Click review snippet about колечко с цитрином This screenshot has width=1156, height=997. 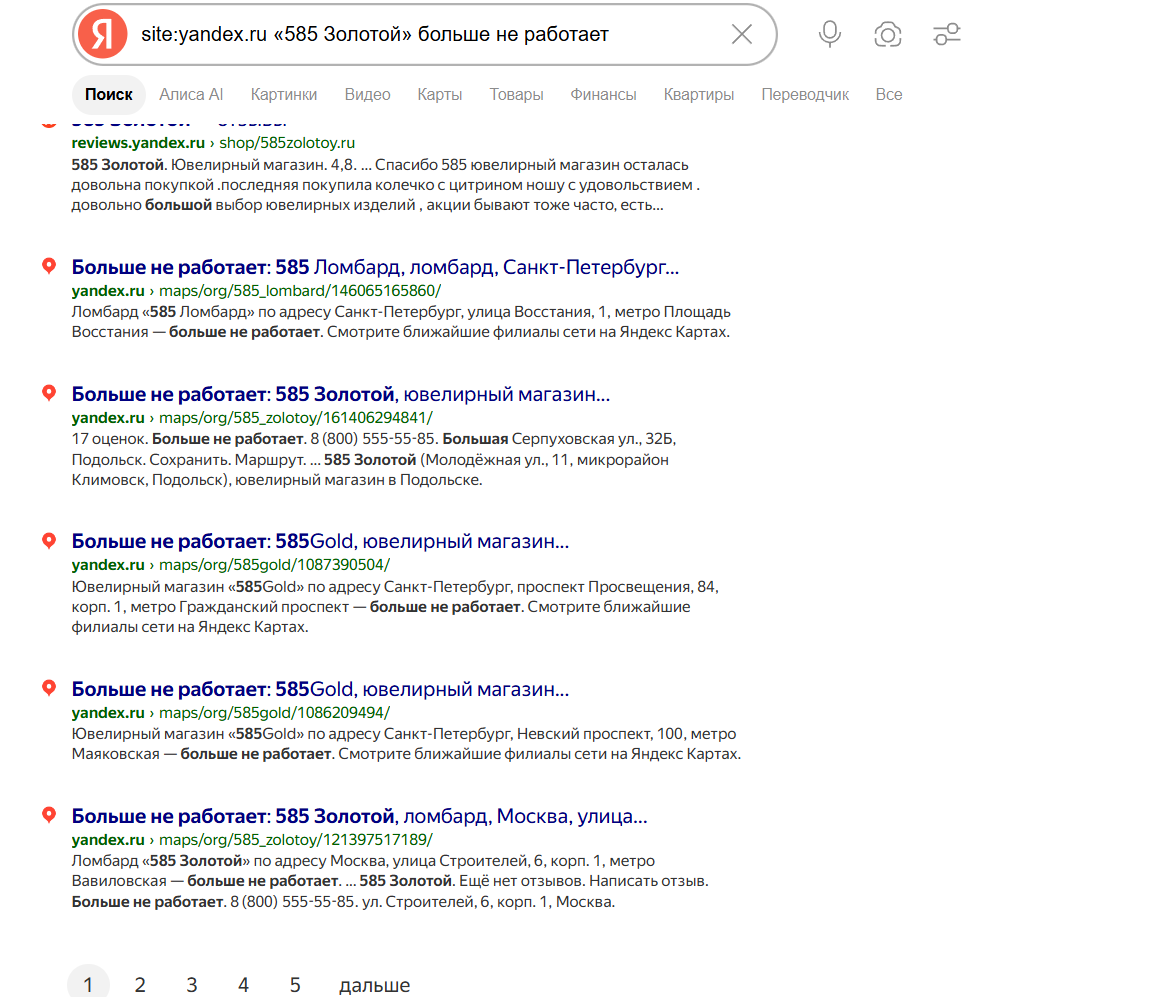[x=386, y=184]
